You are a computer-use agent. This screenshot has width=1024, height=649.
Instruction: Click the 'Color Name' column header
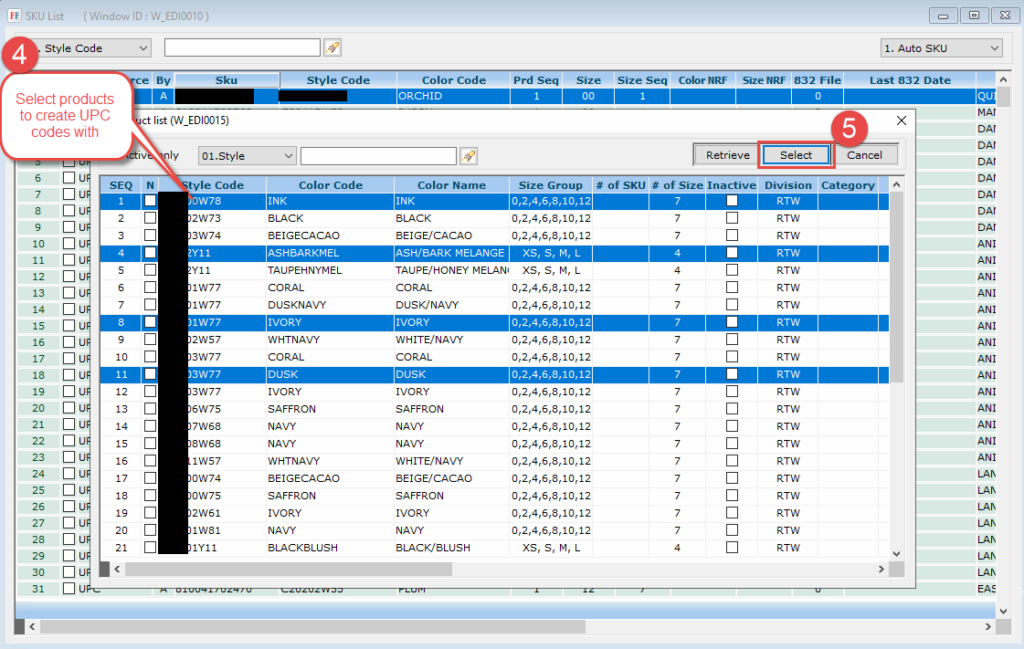[451, 185]
